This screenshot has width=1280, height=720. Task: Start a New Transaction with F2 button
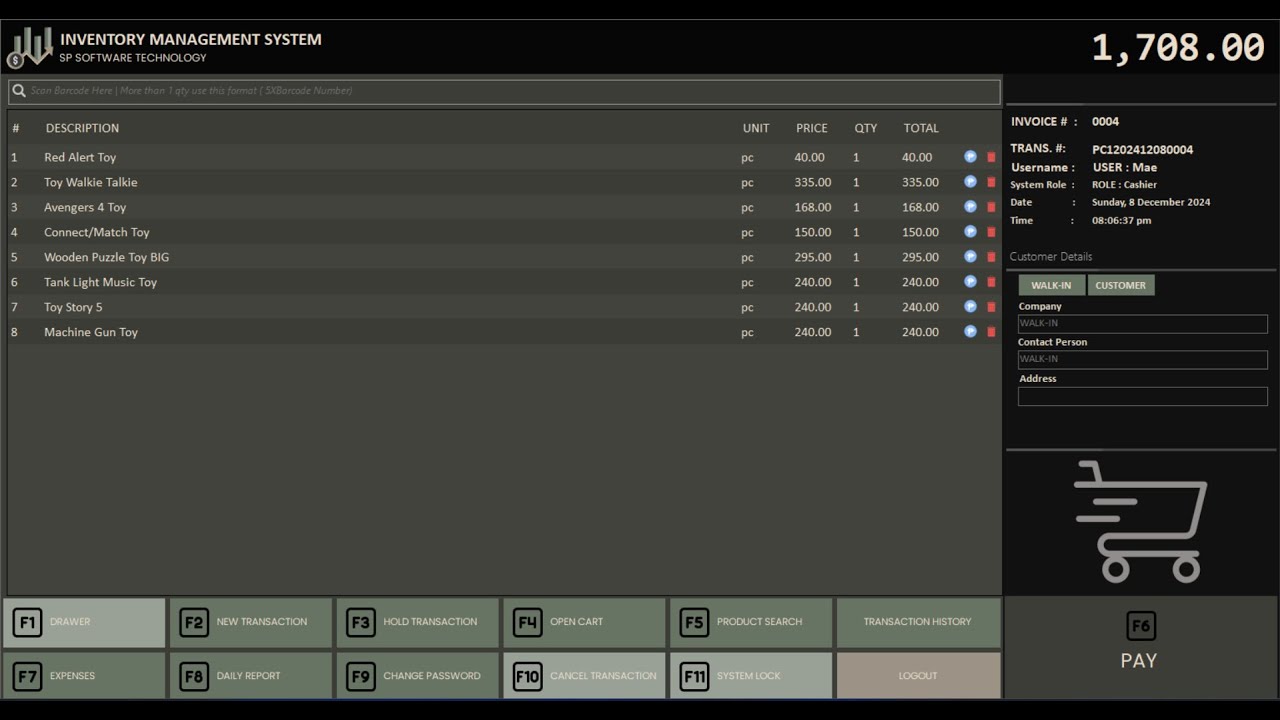pos(251,622)
